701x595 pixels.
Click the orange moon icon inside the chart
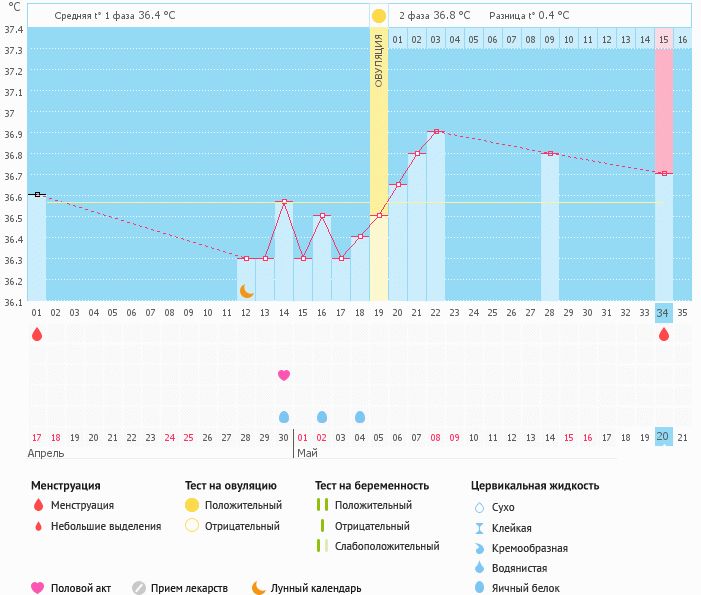[x=246, y=291]
